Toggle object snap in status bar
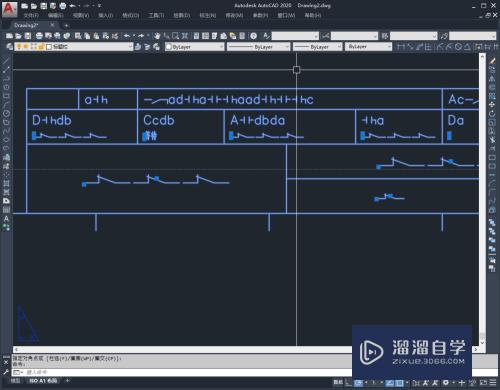 click(x=399, y=383)
